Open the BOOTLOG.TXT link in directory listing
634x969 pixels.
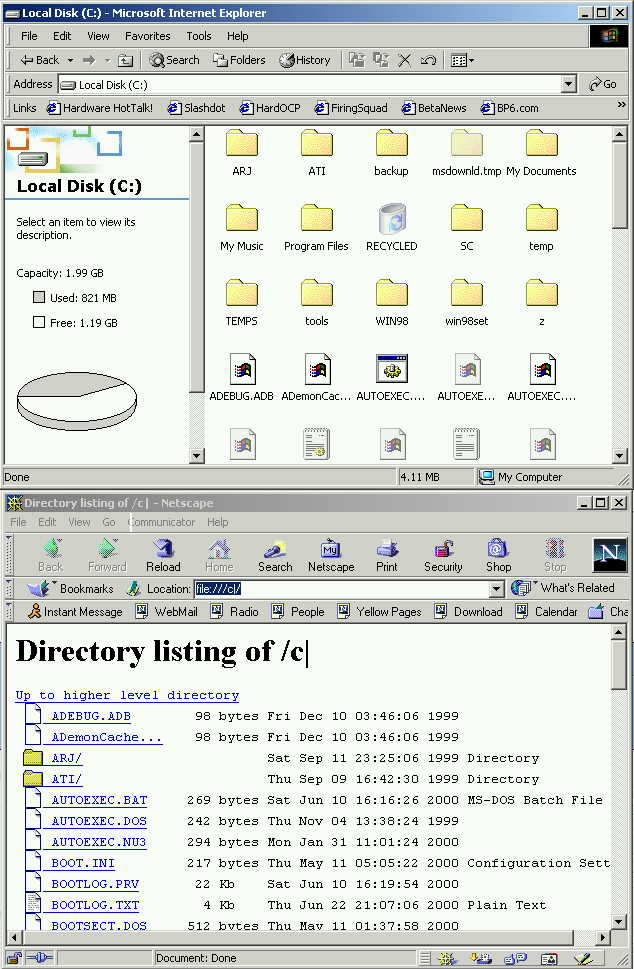(x=95, y=905)
